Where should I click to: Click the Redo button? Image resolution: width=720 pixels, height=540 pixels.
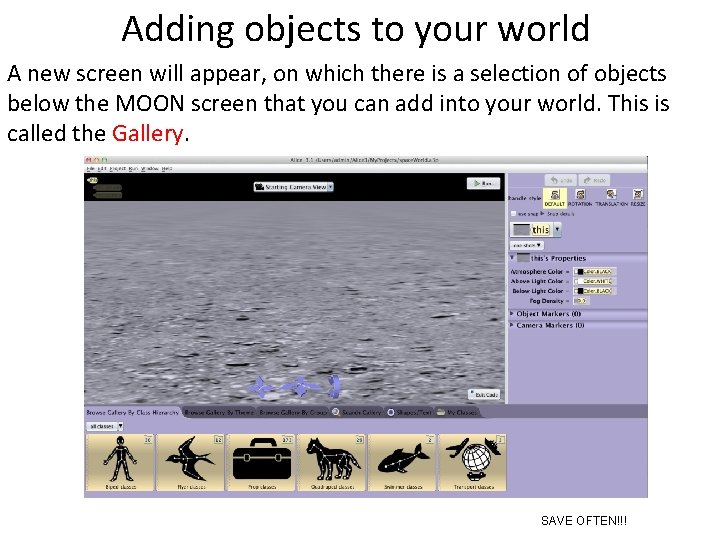(x=594, y=180)
